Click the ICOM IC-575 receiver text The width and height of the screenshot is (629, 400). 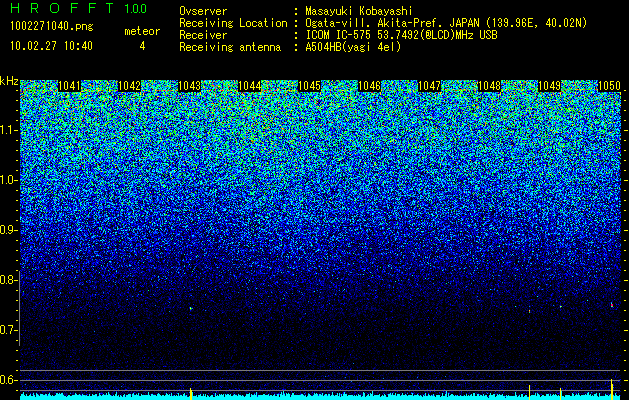point(401,35)
